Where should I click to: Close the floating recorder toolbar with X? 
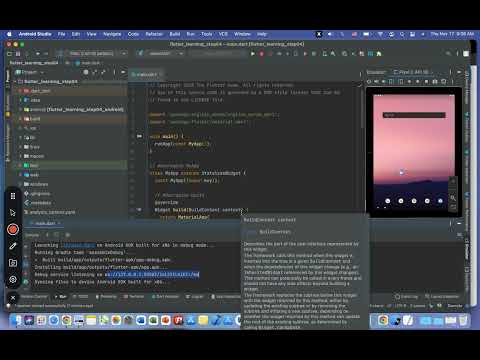[13, 298]
